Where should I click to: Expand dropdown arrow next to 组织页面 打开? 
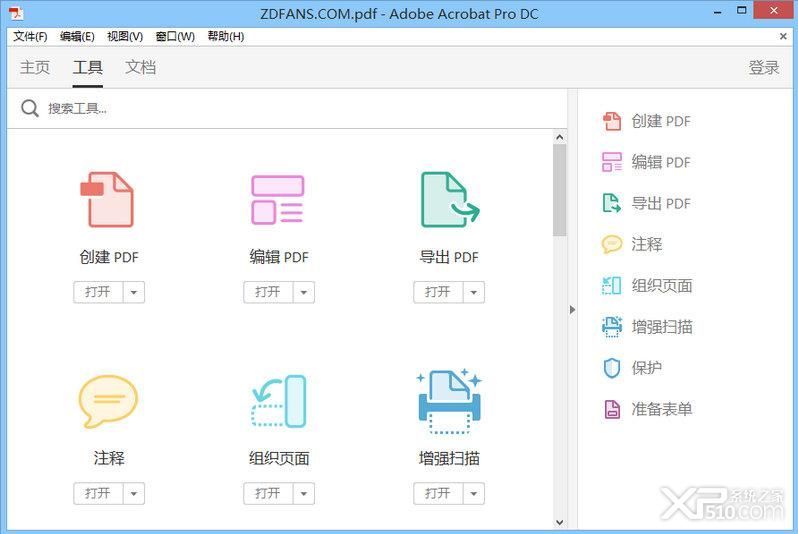[304, 493]
